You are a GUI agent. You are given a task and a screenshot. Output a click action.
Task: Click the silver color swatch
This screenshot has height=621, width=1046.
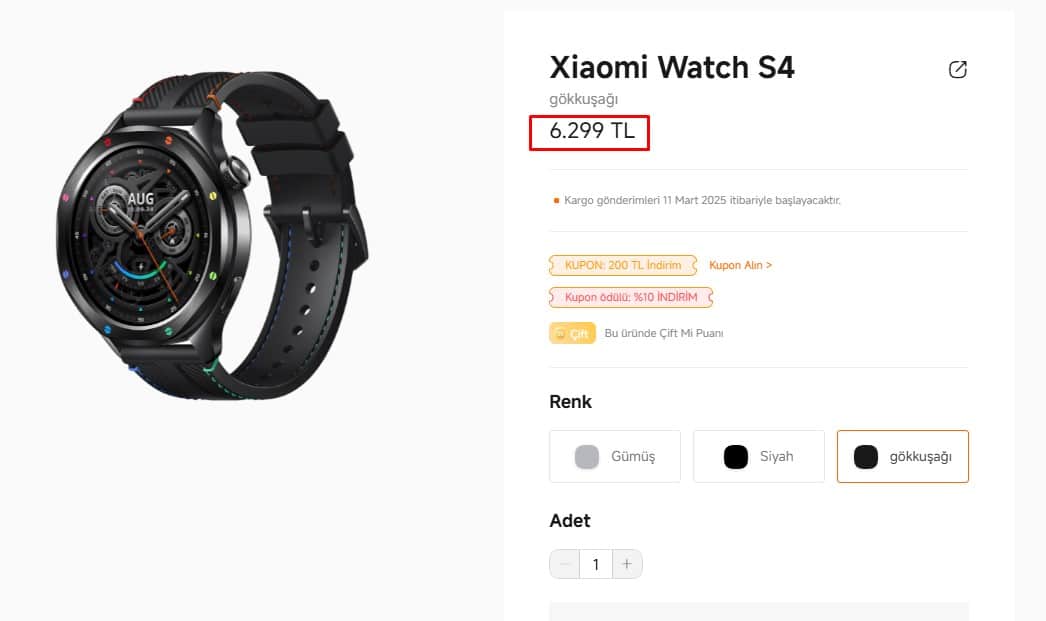(587, 457)
